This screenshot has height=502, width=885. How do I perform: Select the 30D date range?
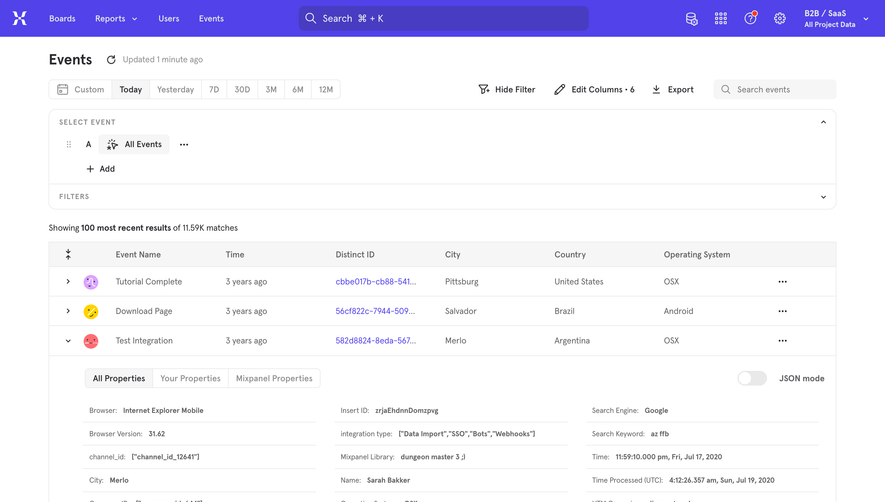(x=242, y=89)
